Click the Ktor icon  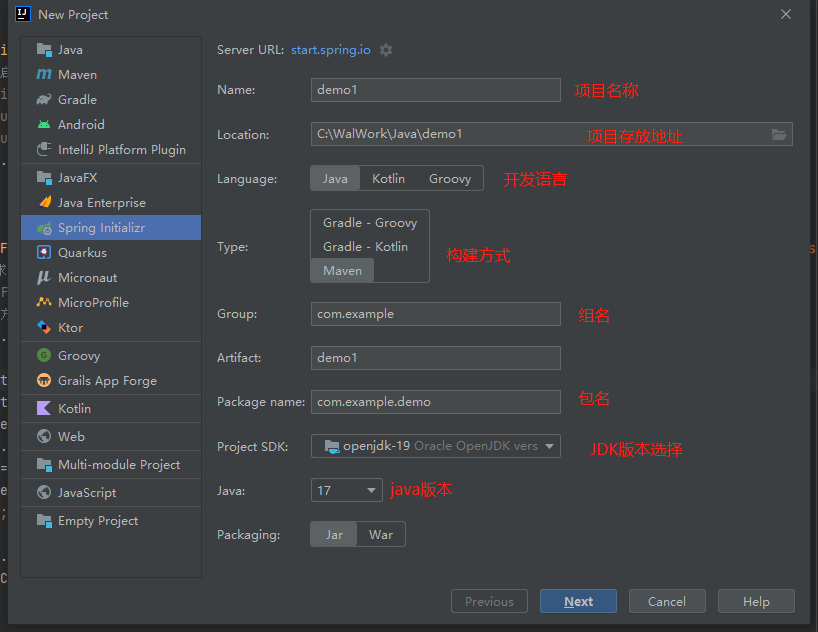click(x=44, y=327)
